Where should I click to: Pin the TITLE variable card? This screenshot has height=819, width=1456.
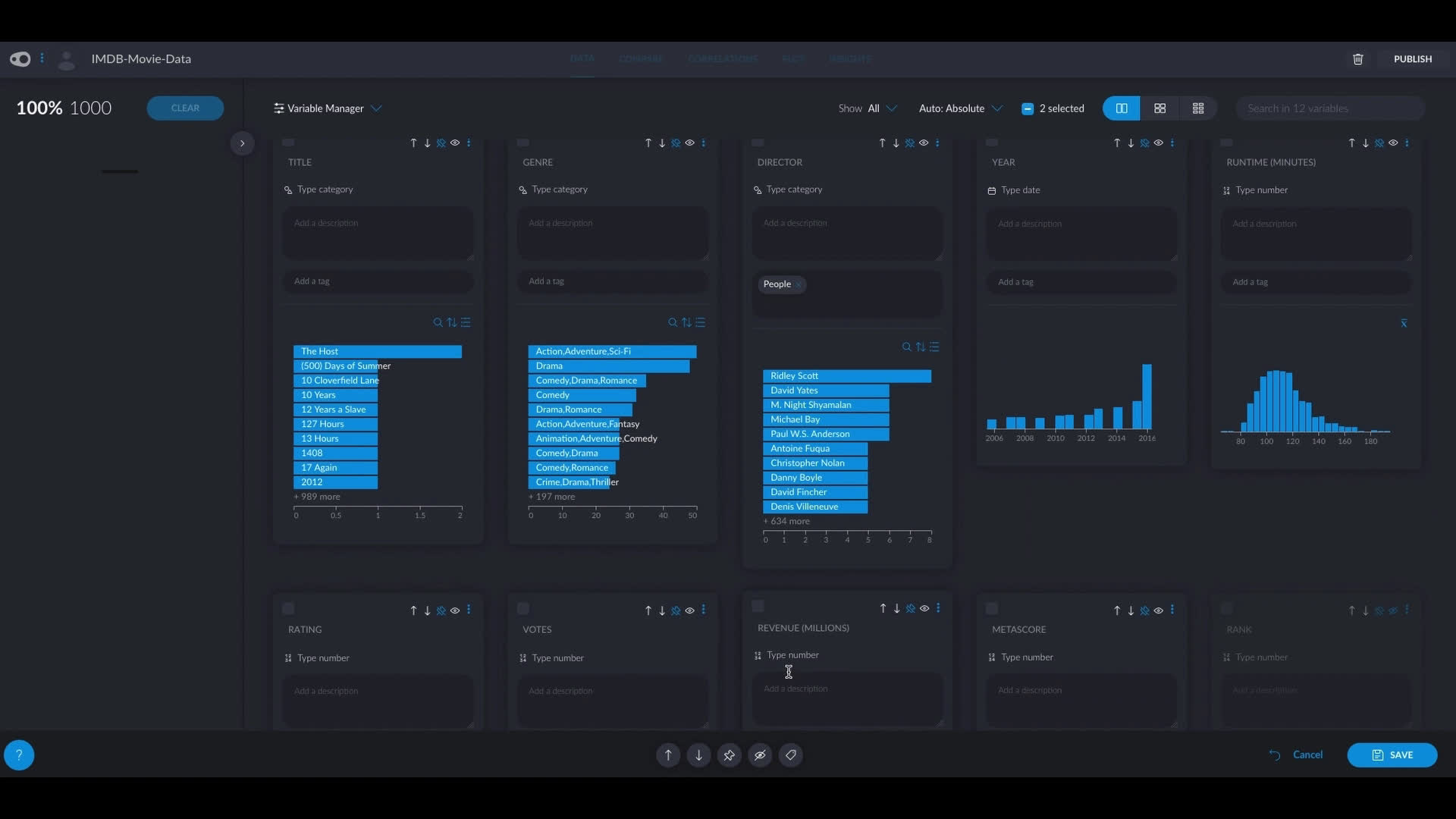tap(442, 143)
